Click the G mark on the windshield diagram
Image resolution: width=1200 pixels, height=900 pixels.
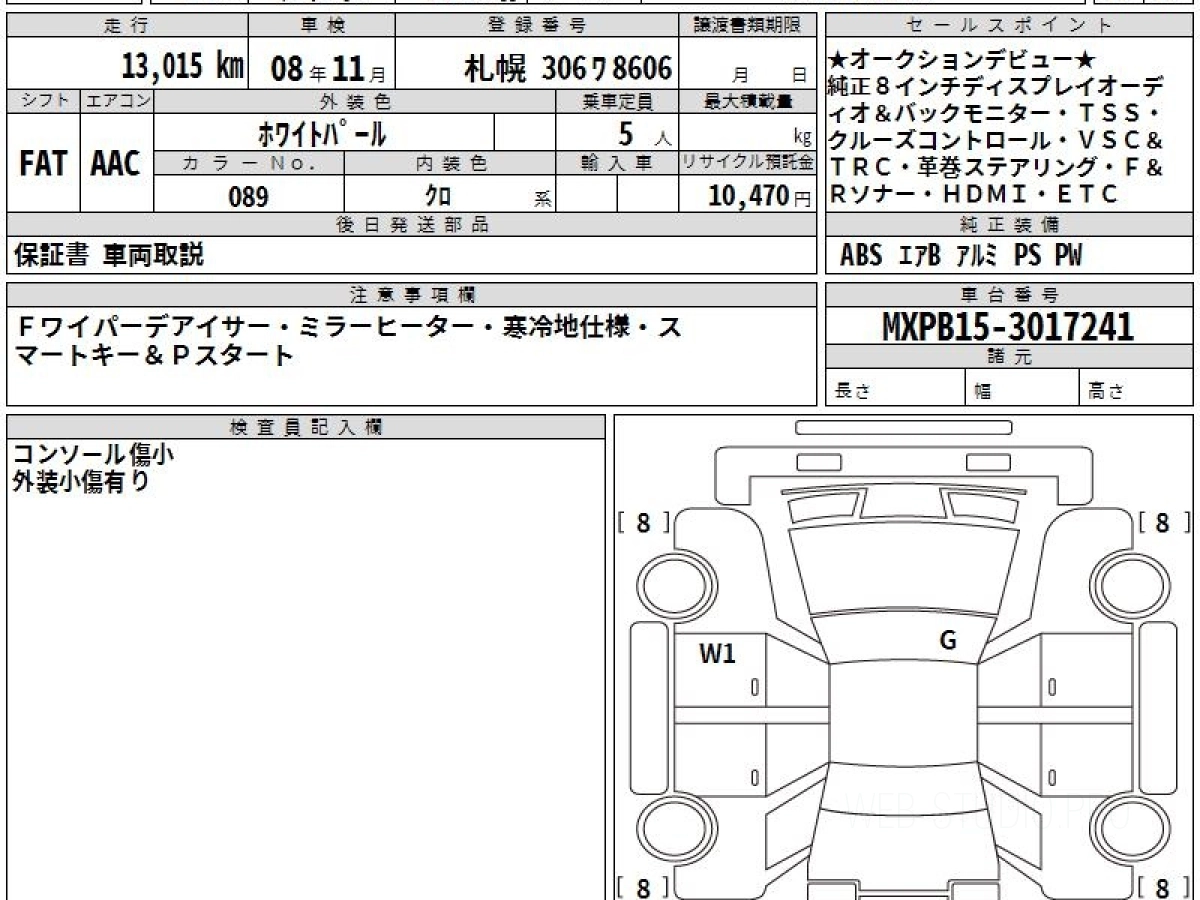948,641
